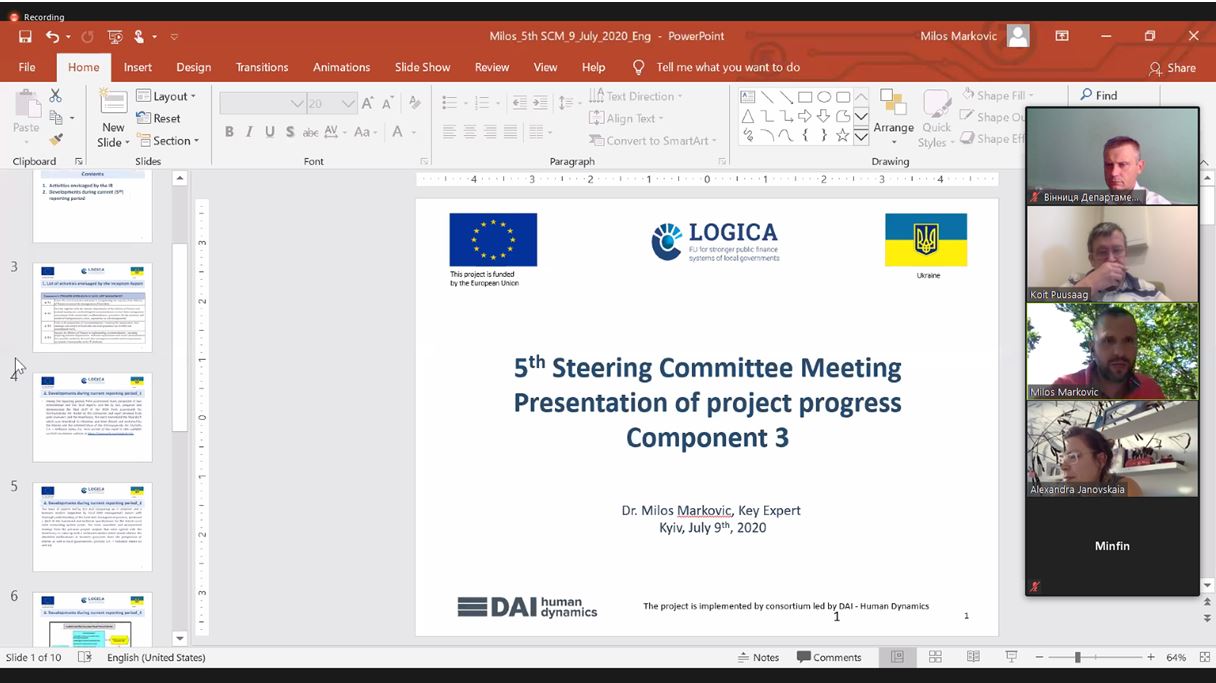Image resolution: width=1216 pixels, height=683 pixels.
Task: Switch to Reading View
Action: pyautogui.click(x=973, y=657)
